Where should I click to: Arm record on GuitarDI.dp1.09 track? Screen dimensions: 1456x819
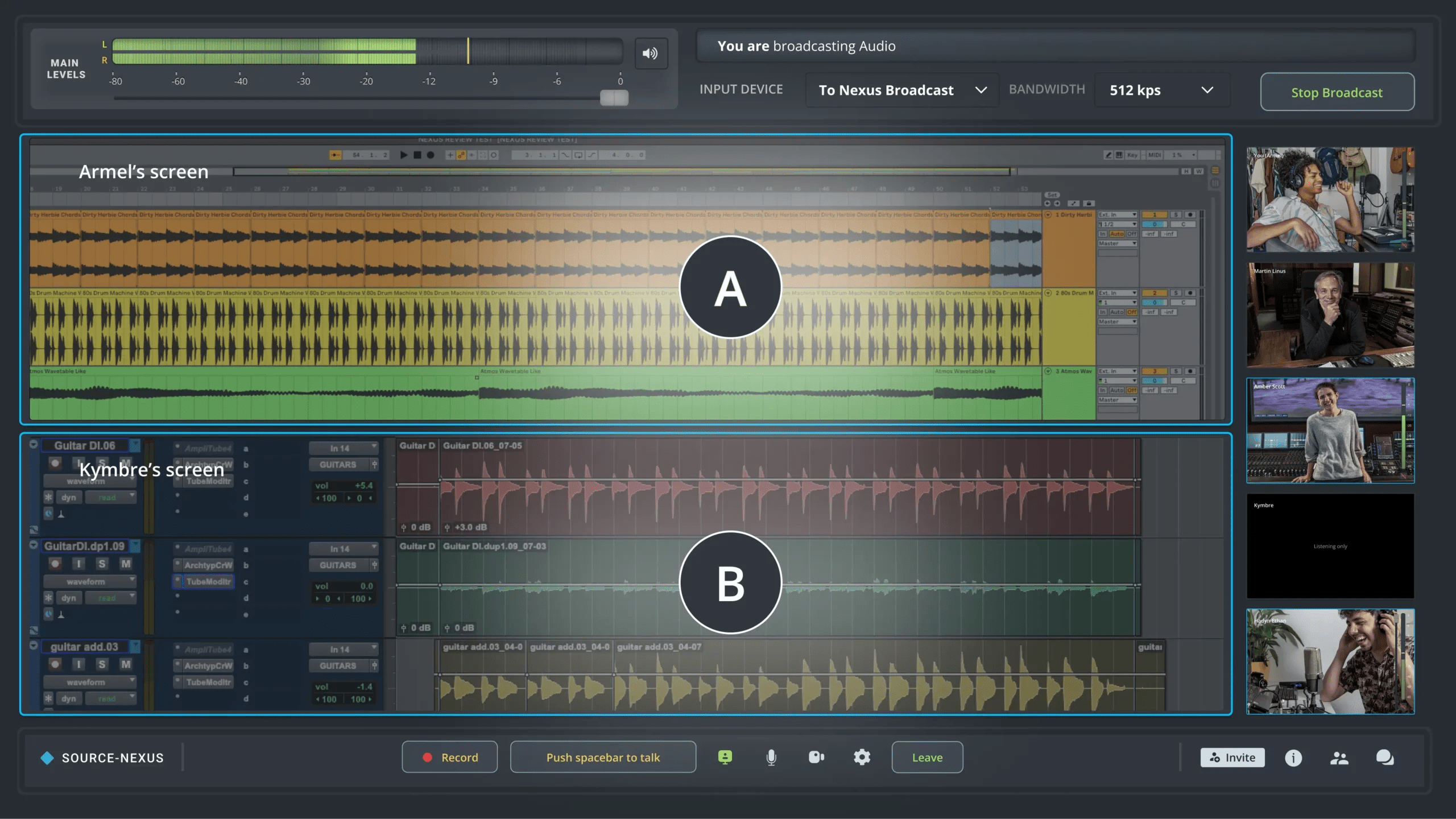coord(55,564)
